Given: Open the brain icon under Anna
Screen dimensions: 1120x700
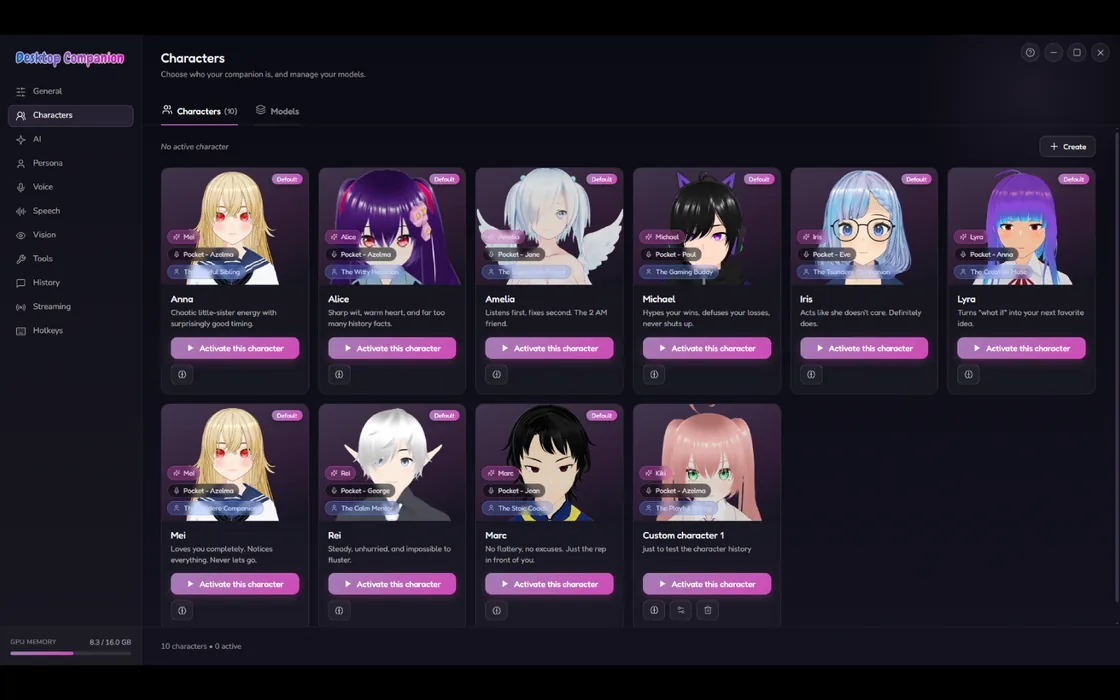Looking at the screenshot, I should point(181,374).
